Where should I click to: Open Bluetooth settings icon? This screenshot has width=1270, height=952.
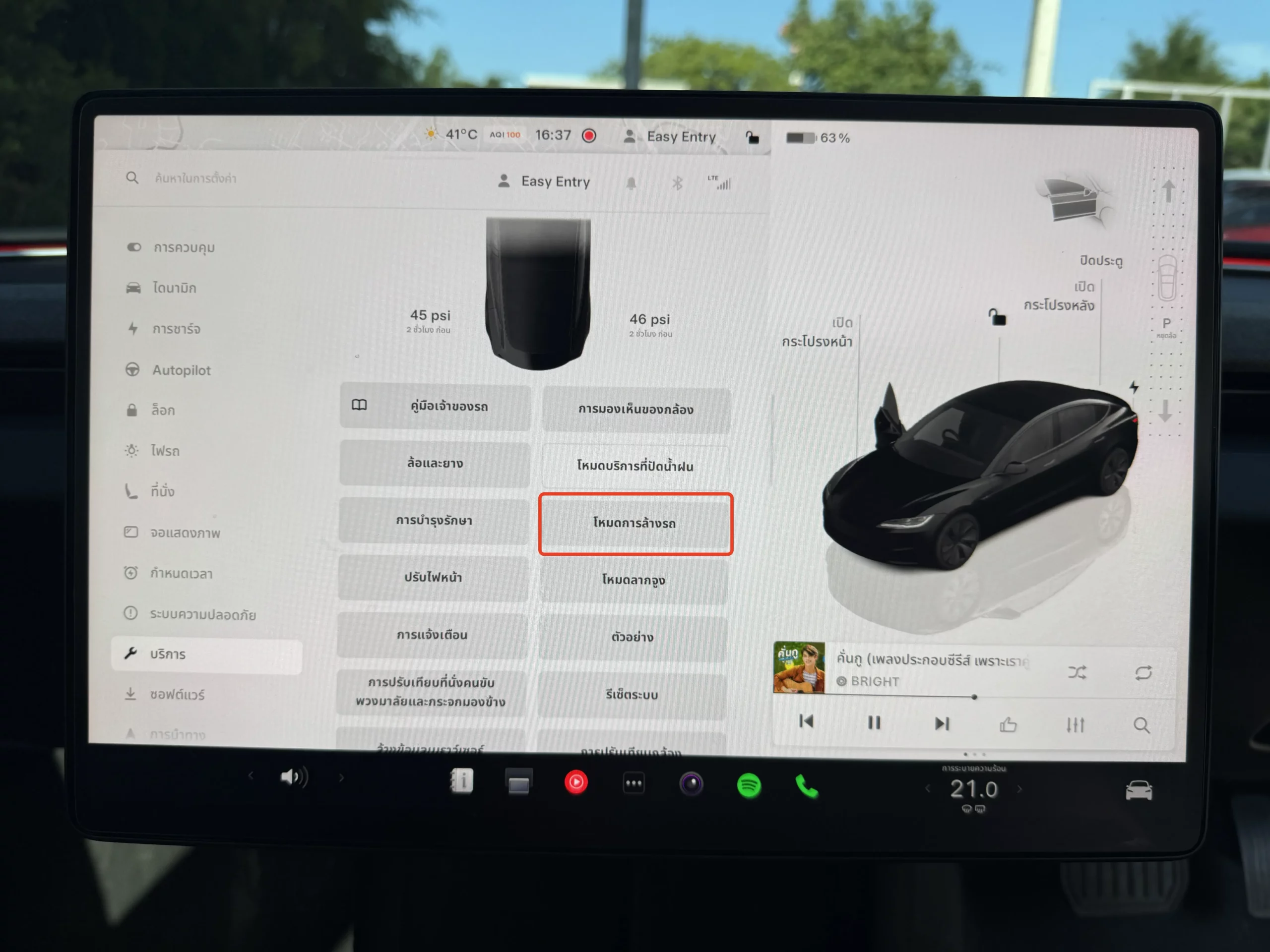coord(678,183)
